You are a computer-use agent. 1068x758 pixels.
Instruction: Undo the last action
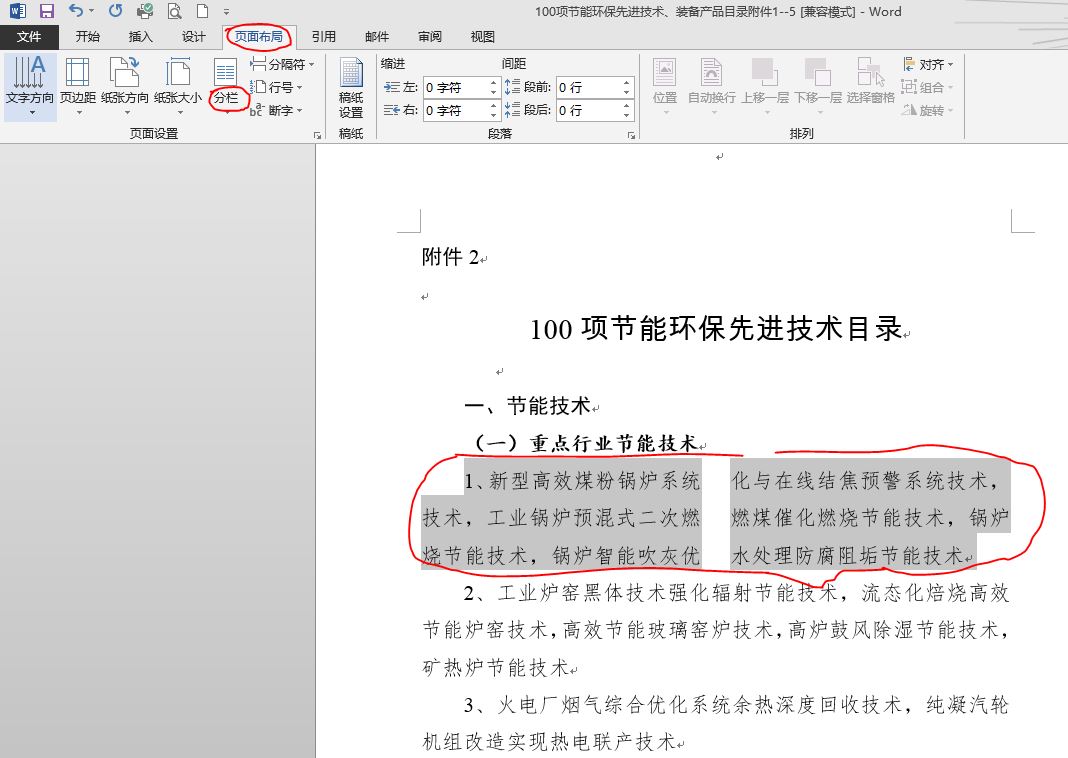[76, 11]
